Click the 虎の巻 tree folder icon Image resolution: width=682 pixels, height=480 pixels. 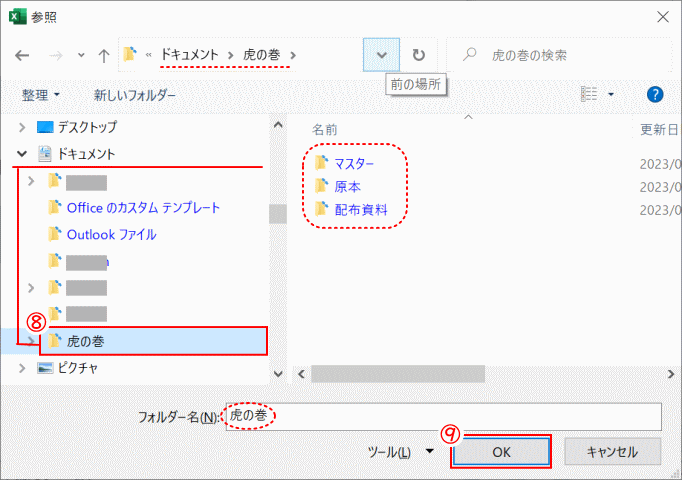54,340
